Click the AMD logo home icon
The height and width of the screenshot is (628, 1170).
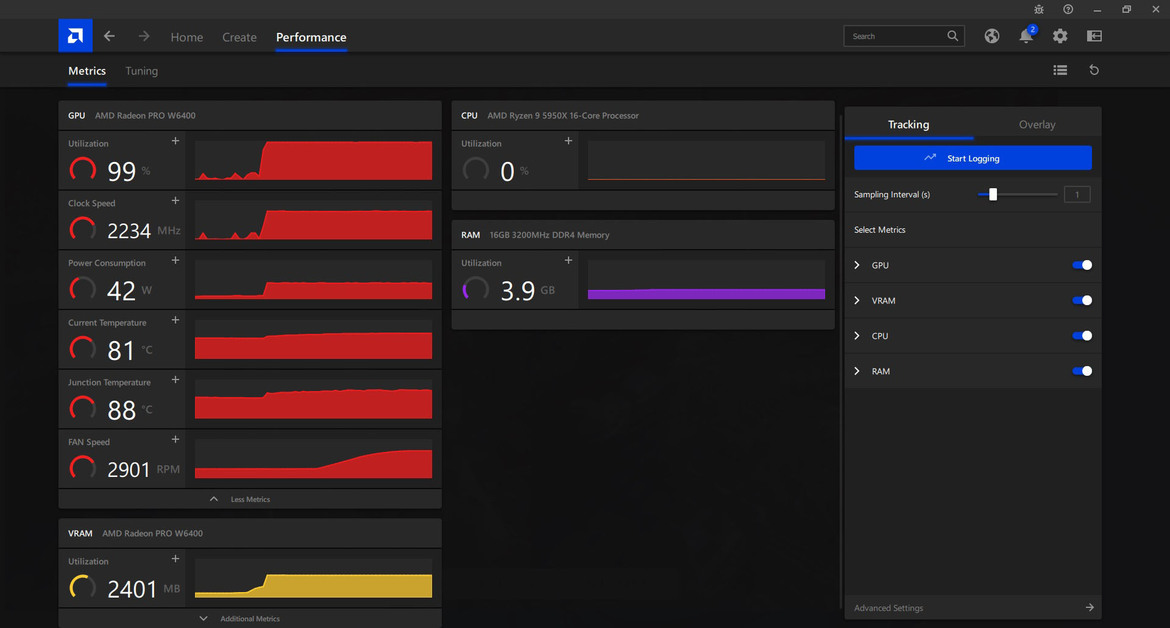pos(75,36)
